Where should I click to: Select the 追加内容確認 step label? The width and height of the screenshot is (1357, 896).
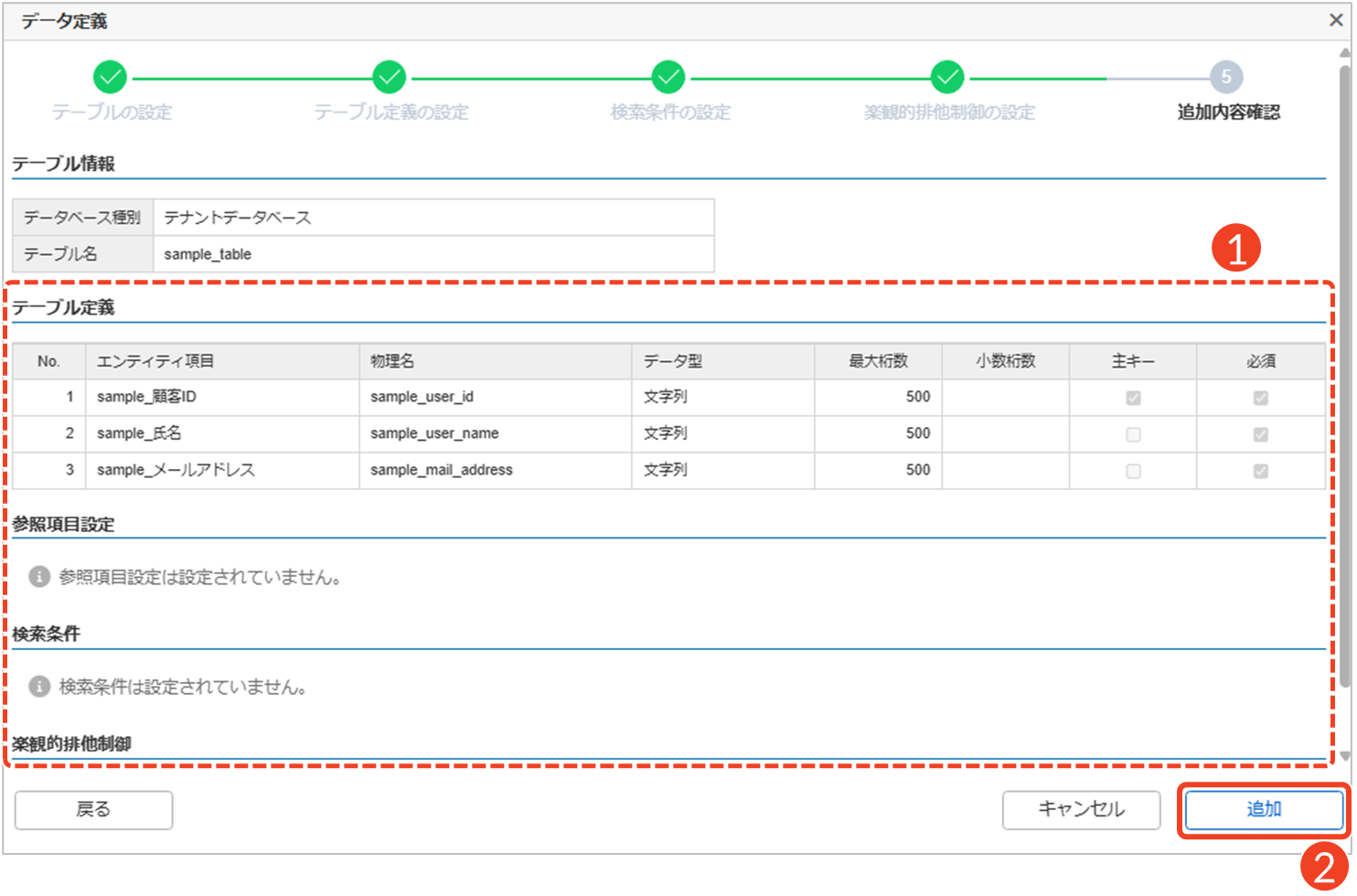pyautogui.click(x=1228, y=112)
